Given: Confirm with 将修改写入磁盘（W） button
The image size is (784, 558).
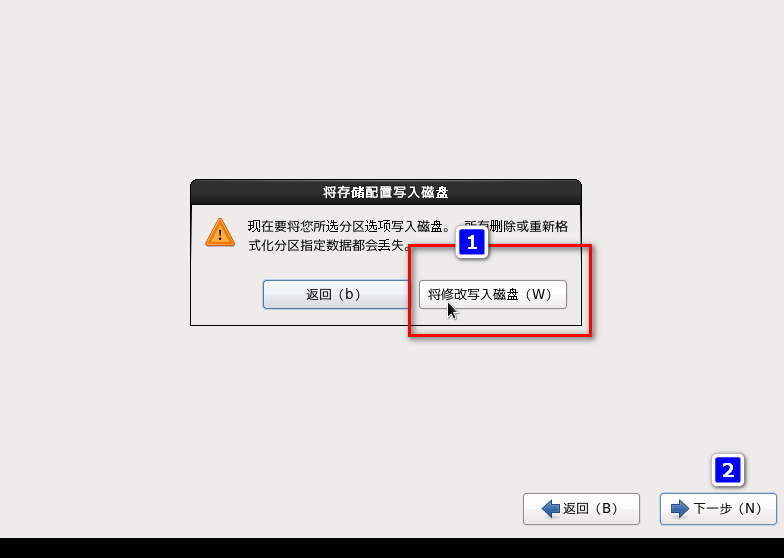Looking at the screenshot, I should 492,294.
